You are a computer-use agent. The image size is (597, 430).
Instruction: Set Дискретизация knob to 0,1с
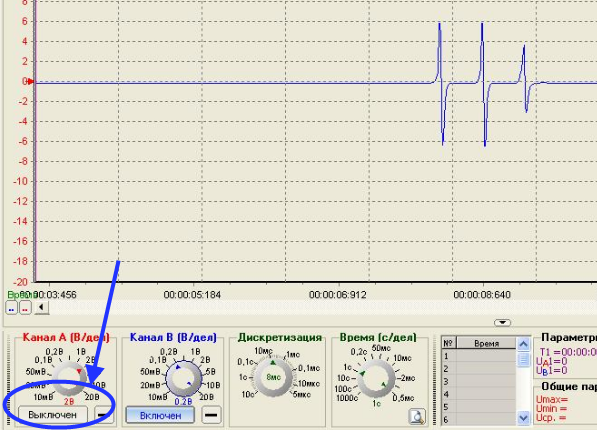[244, 361]
